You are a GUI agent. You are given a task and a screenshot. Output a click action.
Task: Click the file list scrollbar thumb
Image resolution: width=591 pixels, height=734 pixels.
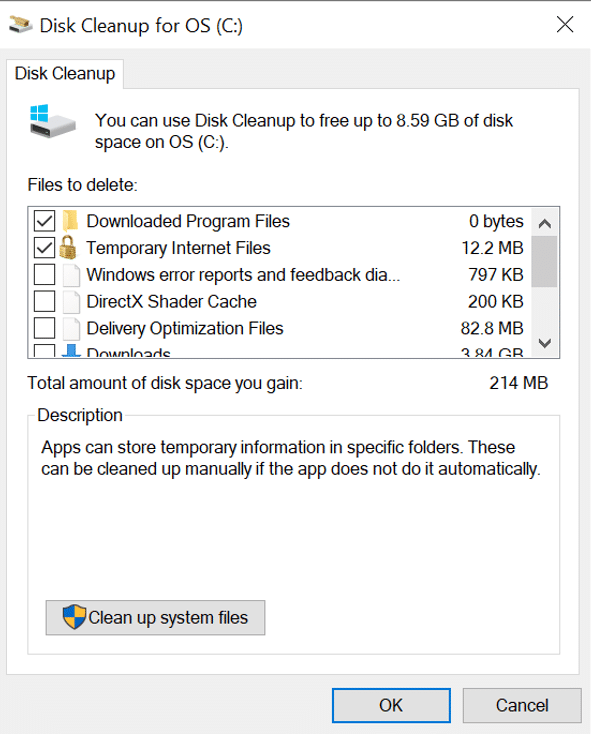pos(544,261)
